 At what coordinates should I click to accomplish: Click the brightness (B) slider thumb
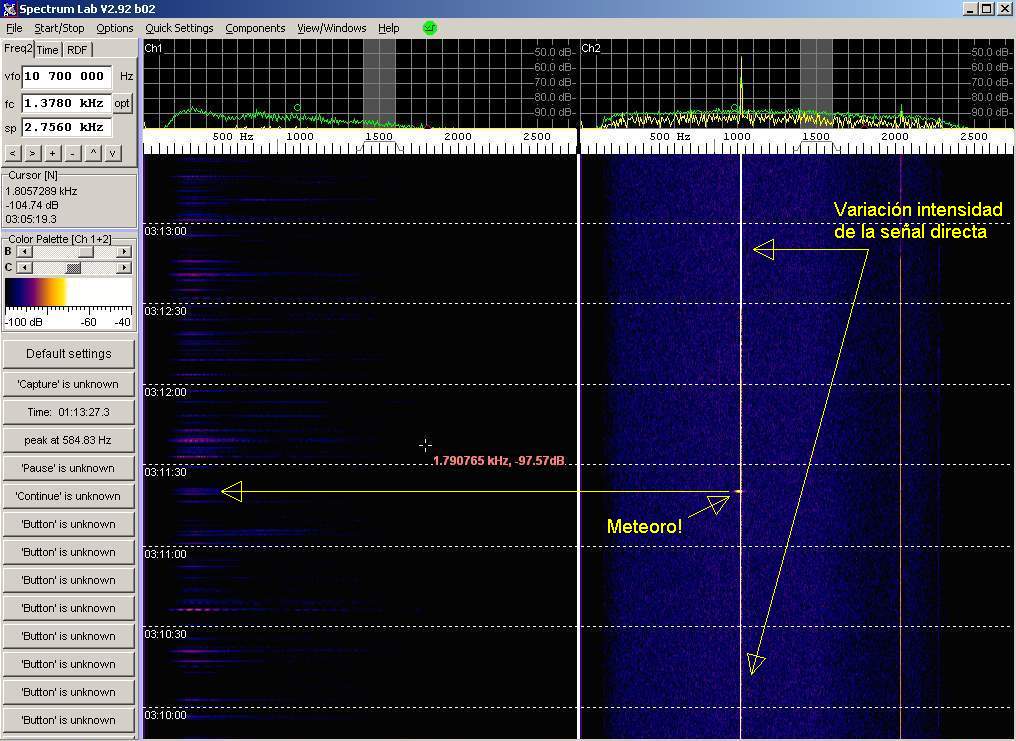pyautogui.click(x=86, y=252)
